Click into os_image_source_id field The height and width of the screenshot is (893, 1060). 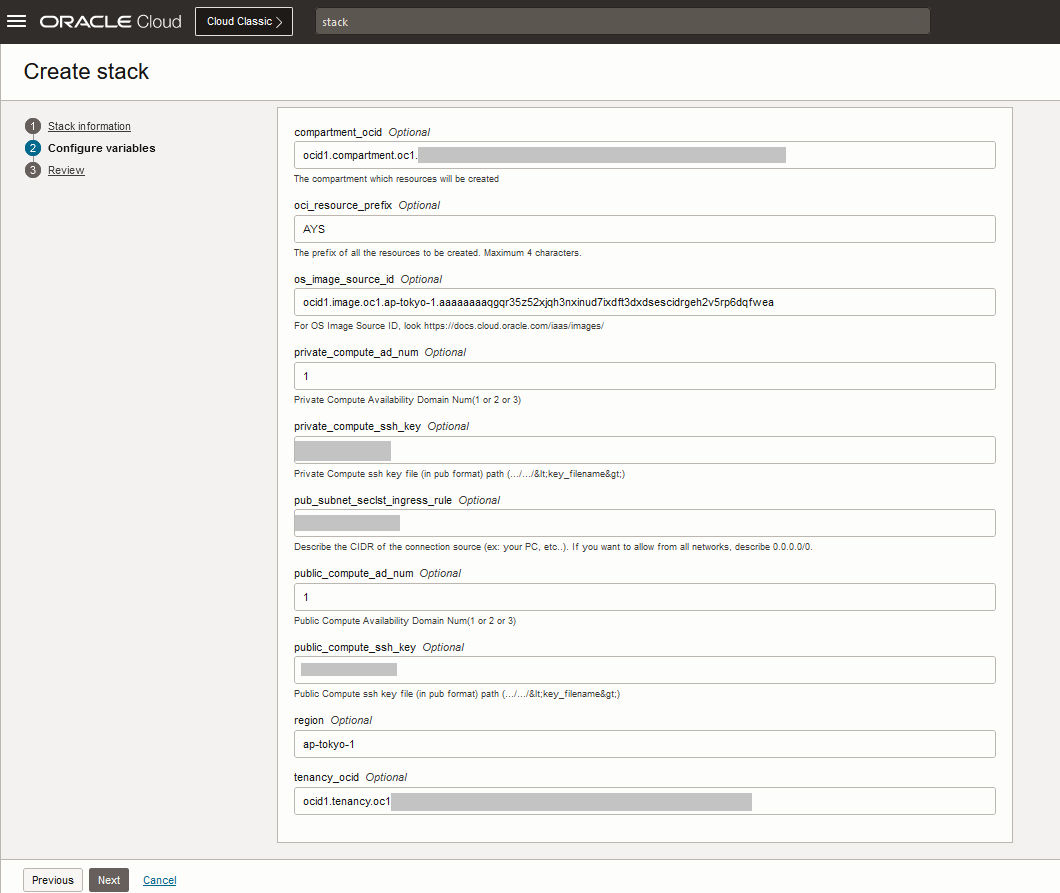(644, 302)
